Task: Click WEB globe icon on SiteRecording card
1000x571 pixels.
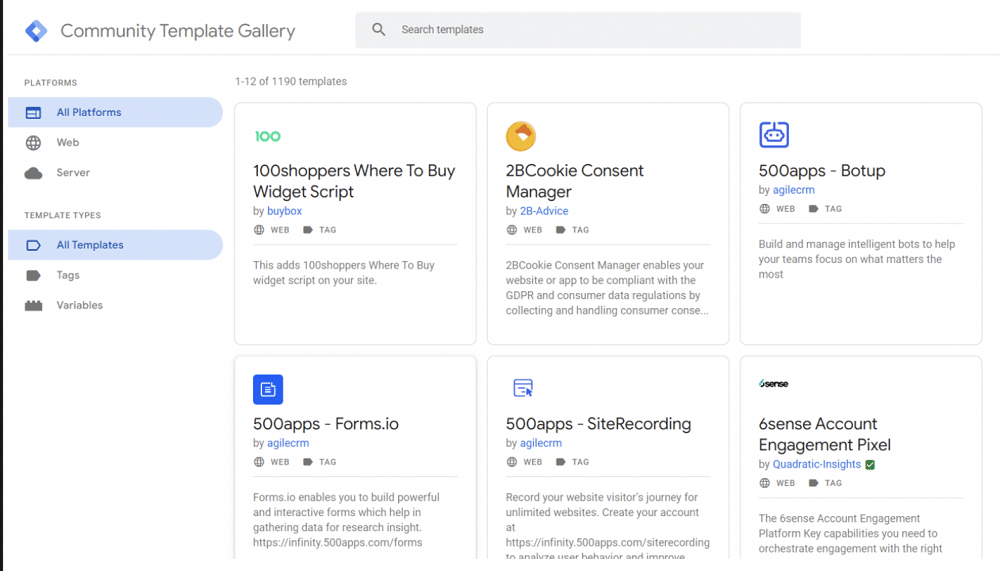Action: click(x=511, y=462)
